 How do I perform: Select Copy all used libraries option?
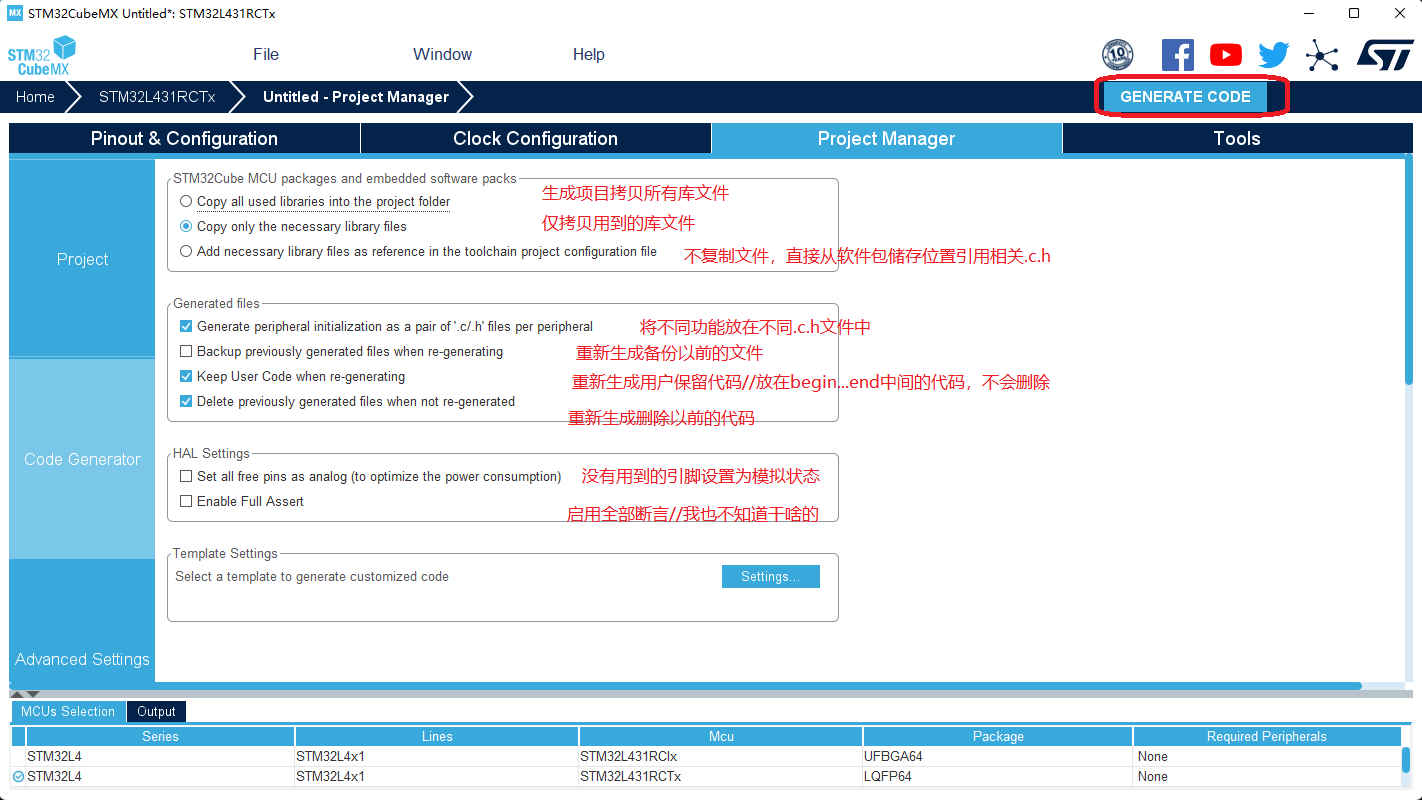186,201
